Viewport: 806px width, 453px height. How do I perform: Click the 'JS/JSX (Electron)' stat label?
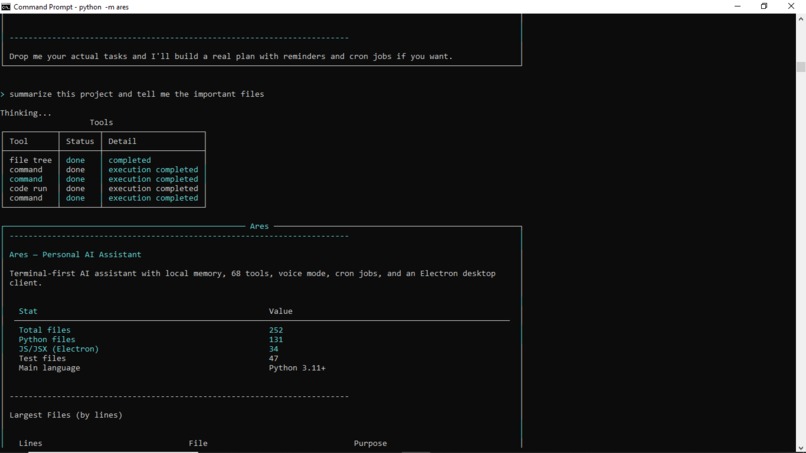pos(59,349)
